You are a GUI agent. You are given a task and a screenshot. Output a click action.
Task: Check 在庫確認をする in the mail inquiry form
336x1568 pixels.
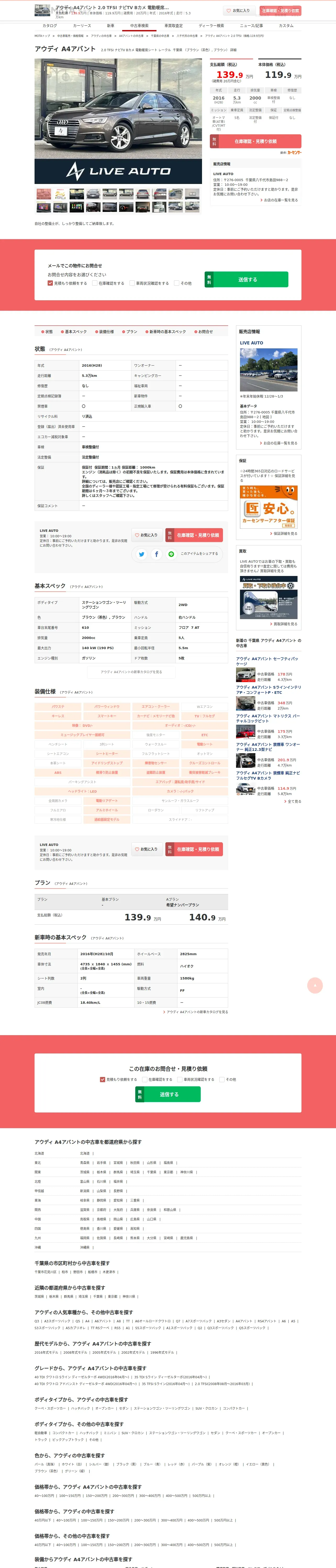(x=94, y=283)
